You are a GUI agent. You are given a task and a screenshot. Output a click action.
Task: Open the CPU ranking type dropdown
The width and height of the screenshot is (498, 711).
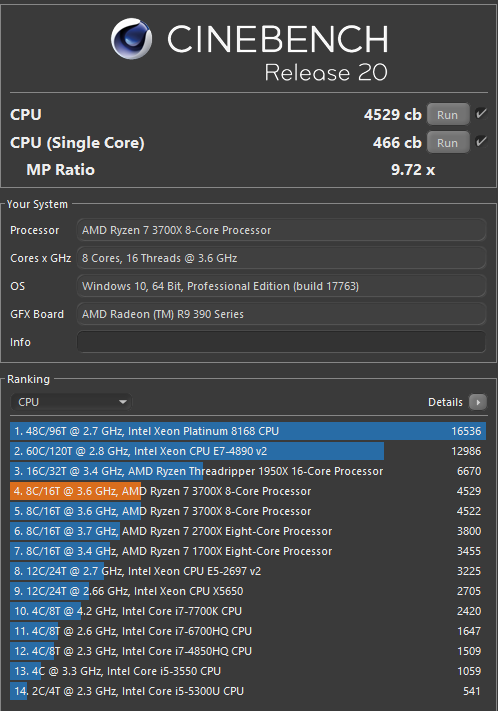click(x=71, y=402)
